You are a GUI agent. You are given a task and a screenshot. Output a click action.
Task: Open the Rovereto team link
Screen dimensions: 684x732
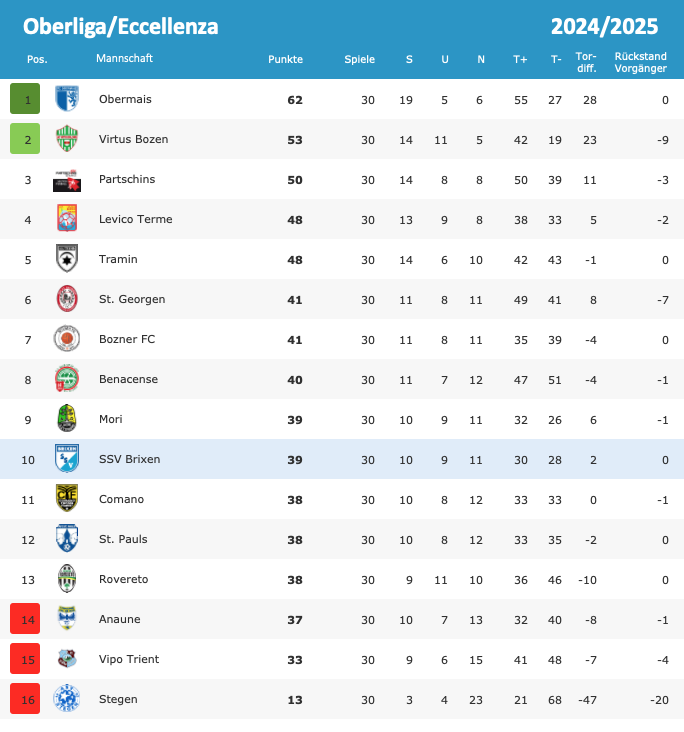(x=123, y=579)
